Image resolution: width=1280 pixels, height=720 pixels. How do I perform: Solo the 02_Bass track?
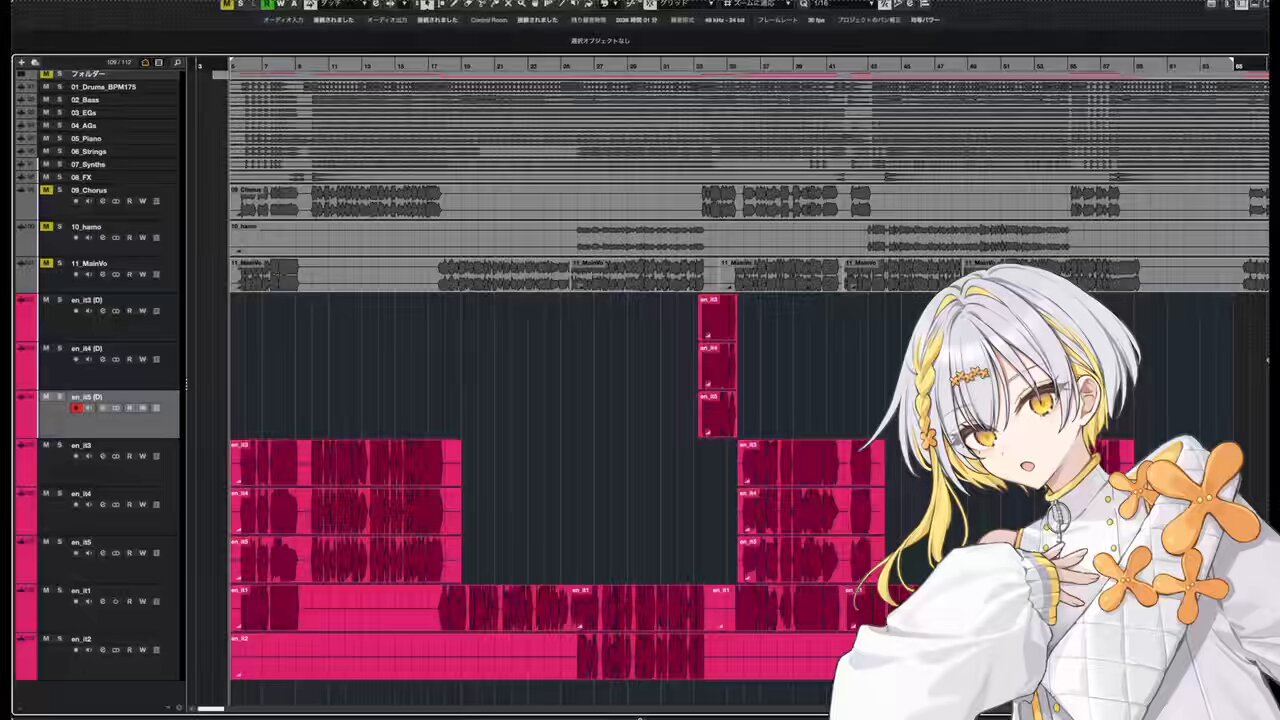click(59, 100)
